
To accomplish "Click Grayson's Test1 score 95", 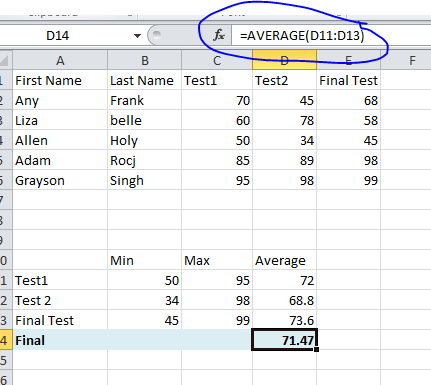I will coord(217,180).
